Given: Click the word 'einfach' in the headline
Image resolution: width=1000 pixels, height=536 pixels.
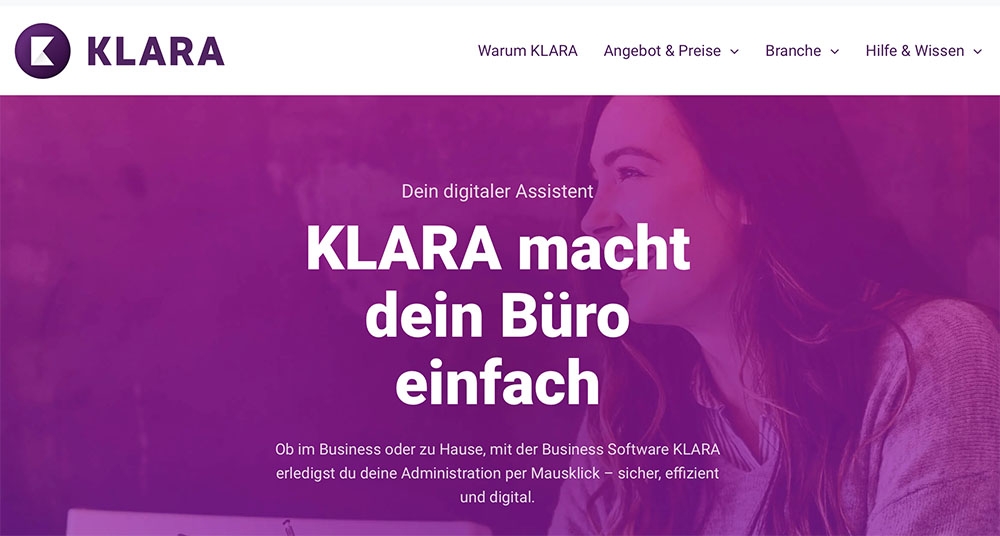Looking at the screenshot, I should (497, 382).
